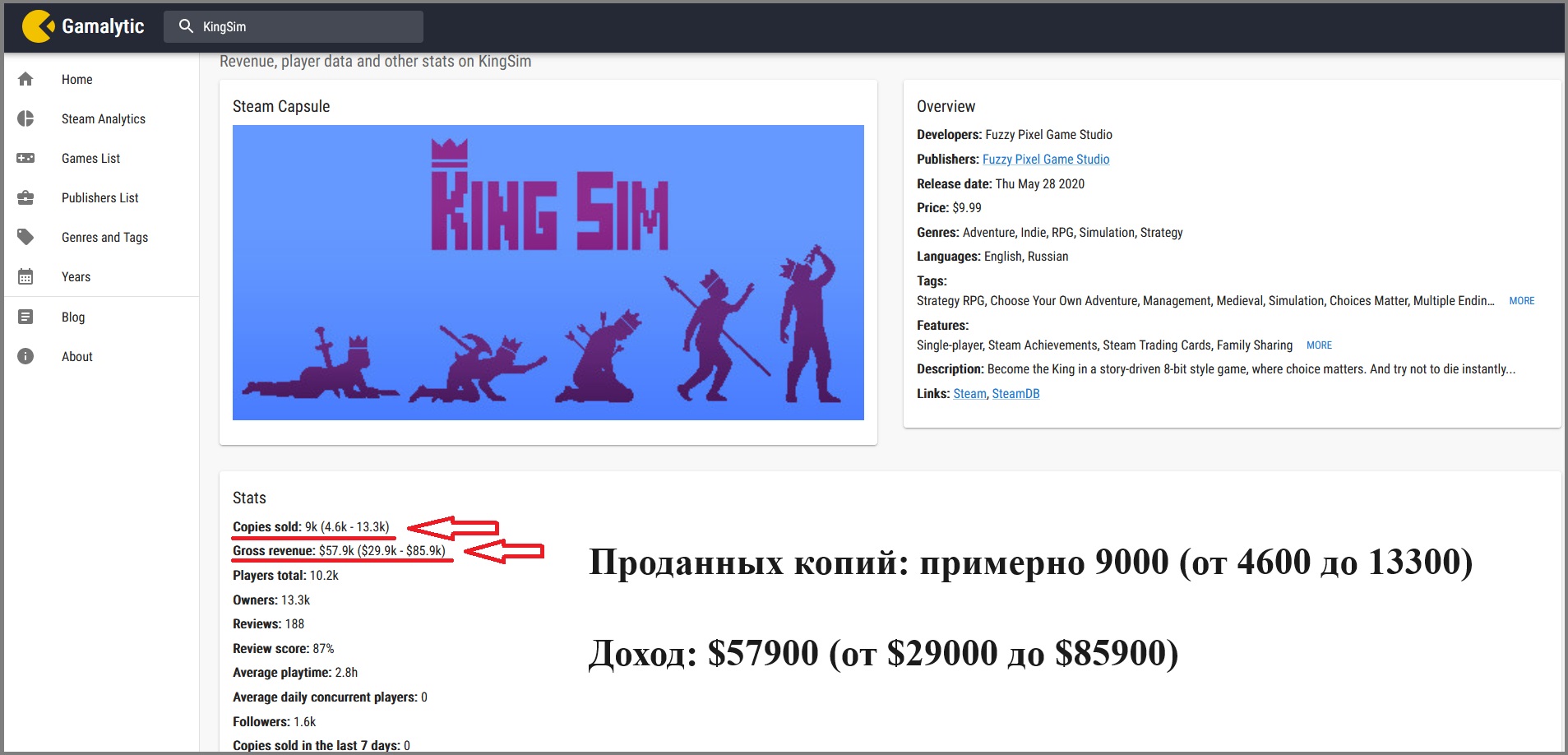Screen dimensions: 1568x755
Task: Expand features with the MORE button
Action: pyautogui.click(x=1319, y=345)
